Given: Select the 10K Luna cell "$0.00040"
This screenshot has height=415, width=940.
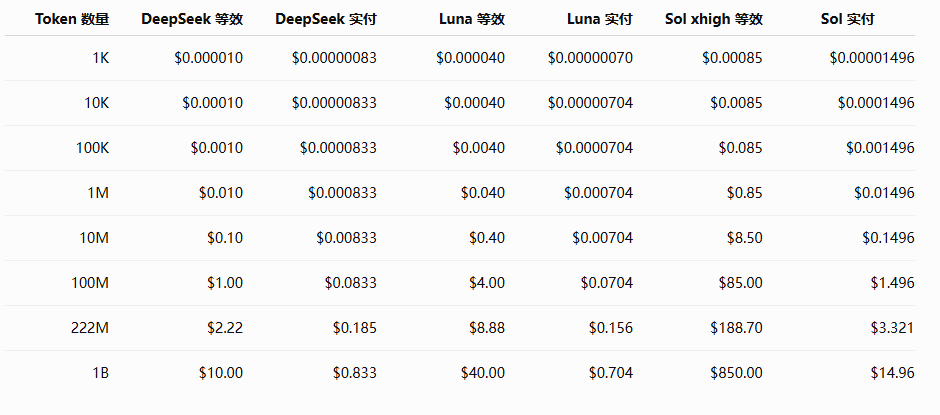Looking at the screenshot, I should click(475, 103).
